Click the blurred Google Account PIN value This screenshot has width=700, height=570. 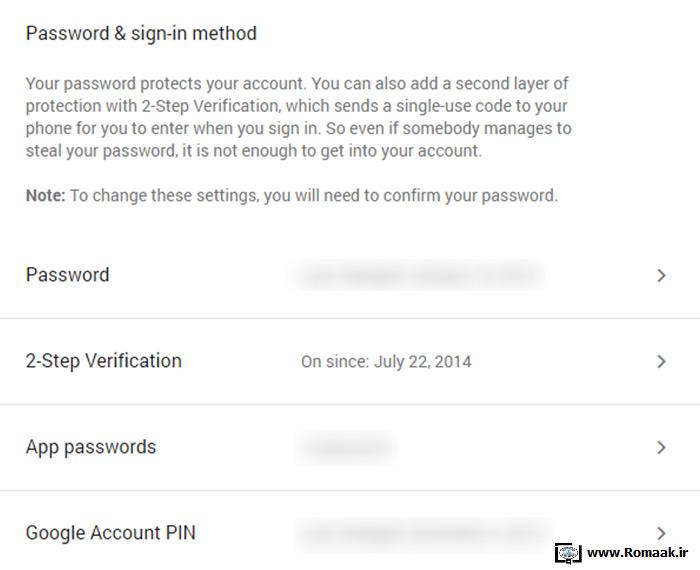pos(424,533)
